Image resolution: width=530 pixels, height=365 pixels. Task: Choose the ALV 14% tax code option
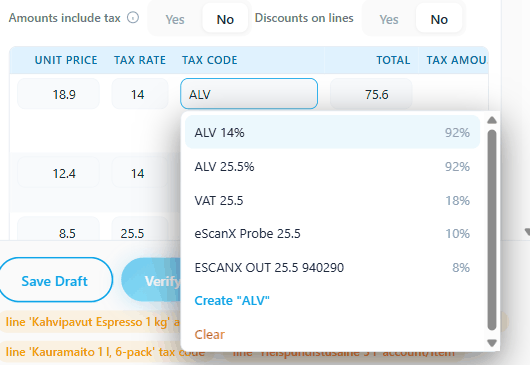coord(332,132)
